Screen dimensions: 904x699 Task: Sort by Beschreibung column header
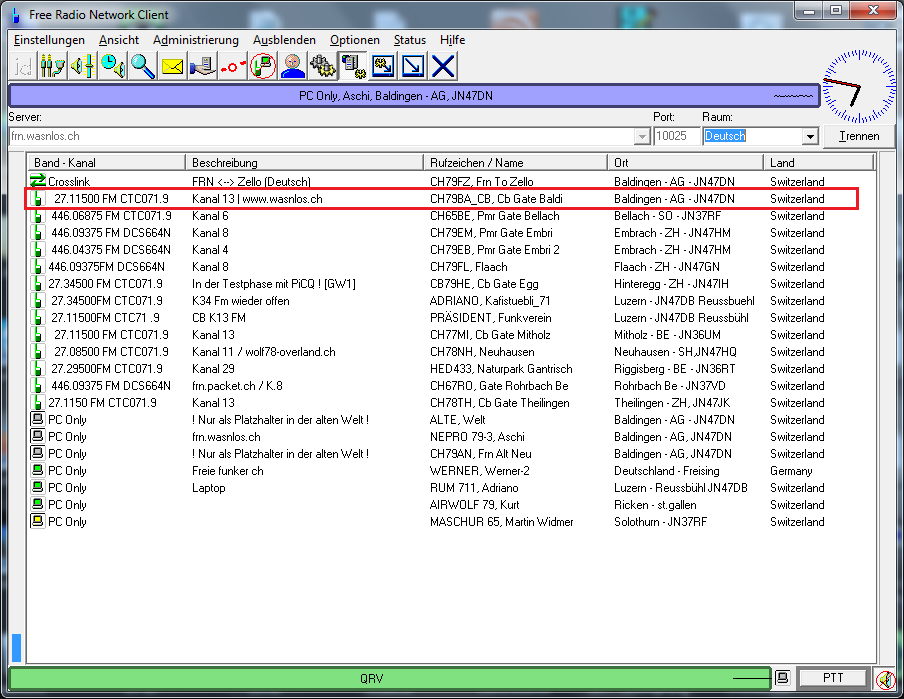304,163
